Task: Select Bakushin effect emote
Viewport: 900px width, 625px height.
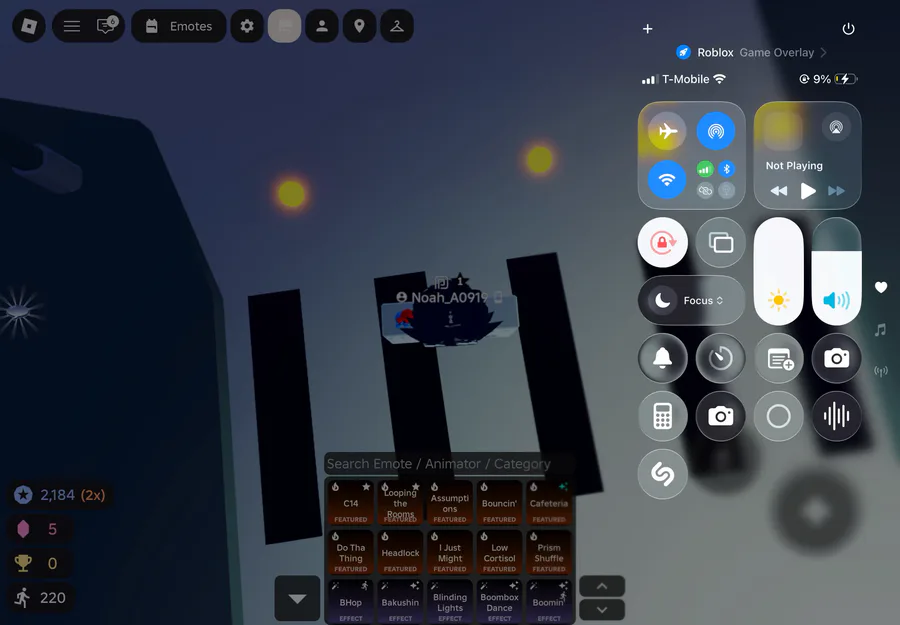Action: (x=400, y=601)
